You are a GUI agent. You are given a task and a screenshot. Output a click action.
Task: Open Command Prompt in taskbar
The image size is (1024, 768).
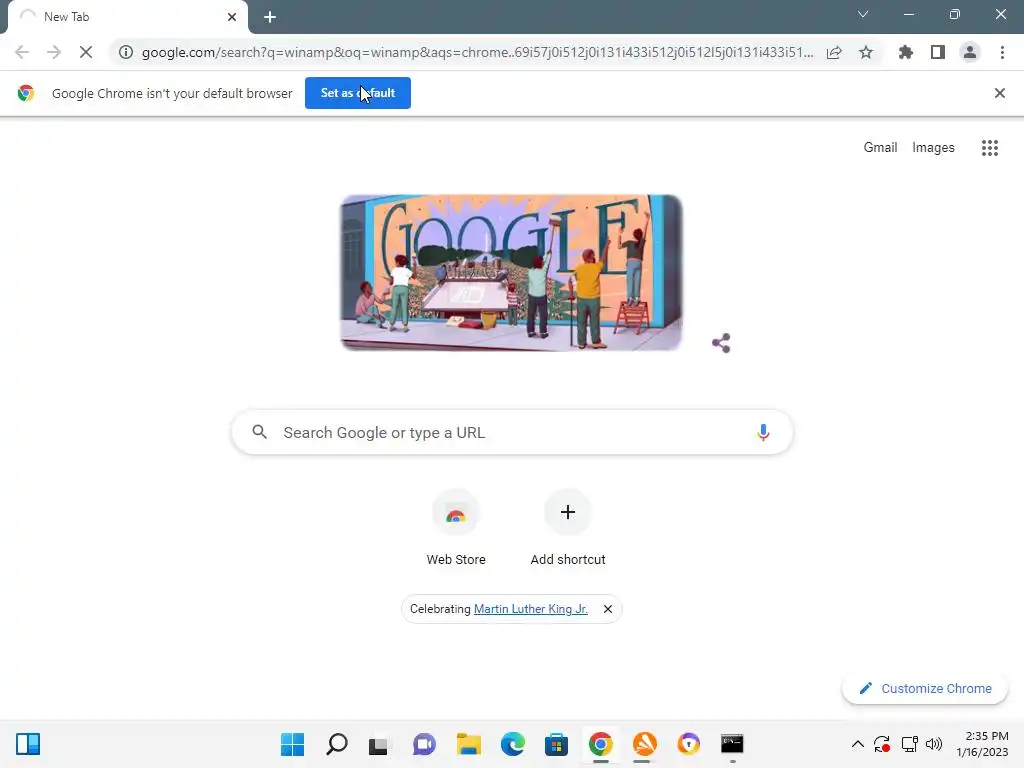(x=732, y=744)
